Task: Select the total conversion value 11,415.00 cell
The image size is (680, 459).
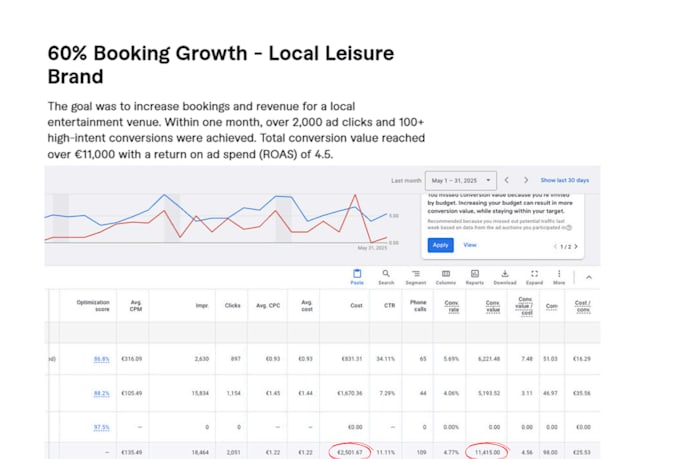Action: (487, 452)
